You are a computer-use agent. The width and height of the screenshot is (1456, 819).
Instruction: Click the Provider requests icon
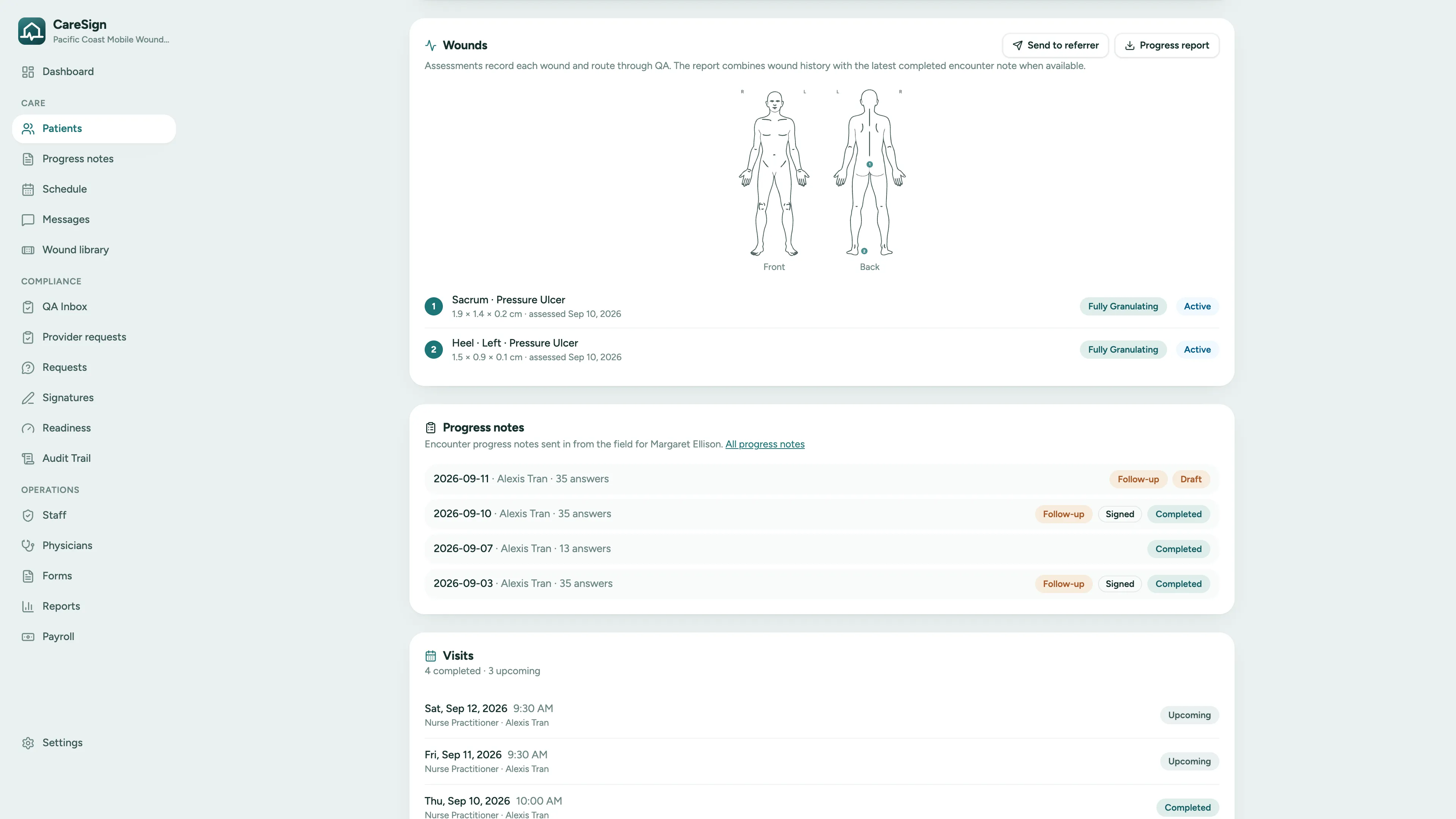[x=28, y=337]
